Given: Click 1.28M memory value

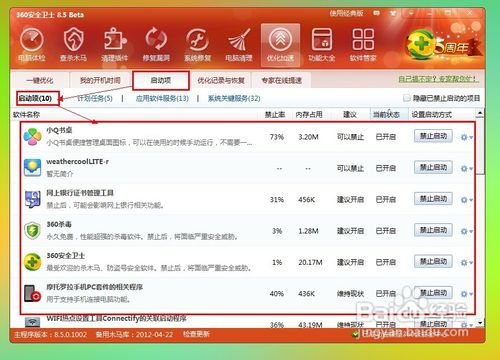Looking at the screenshot, I should click(x=308, y=231).
